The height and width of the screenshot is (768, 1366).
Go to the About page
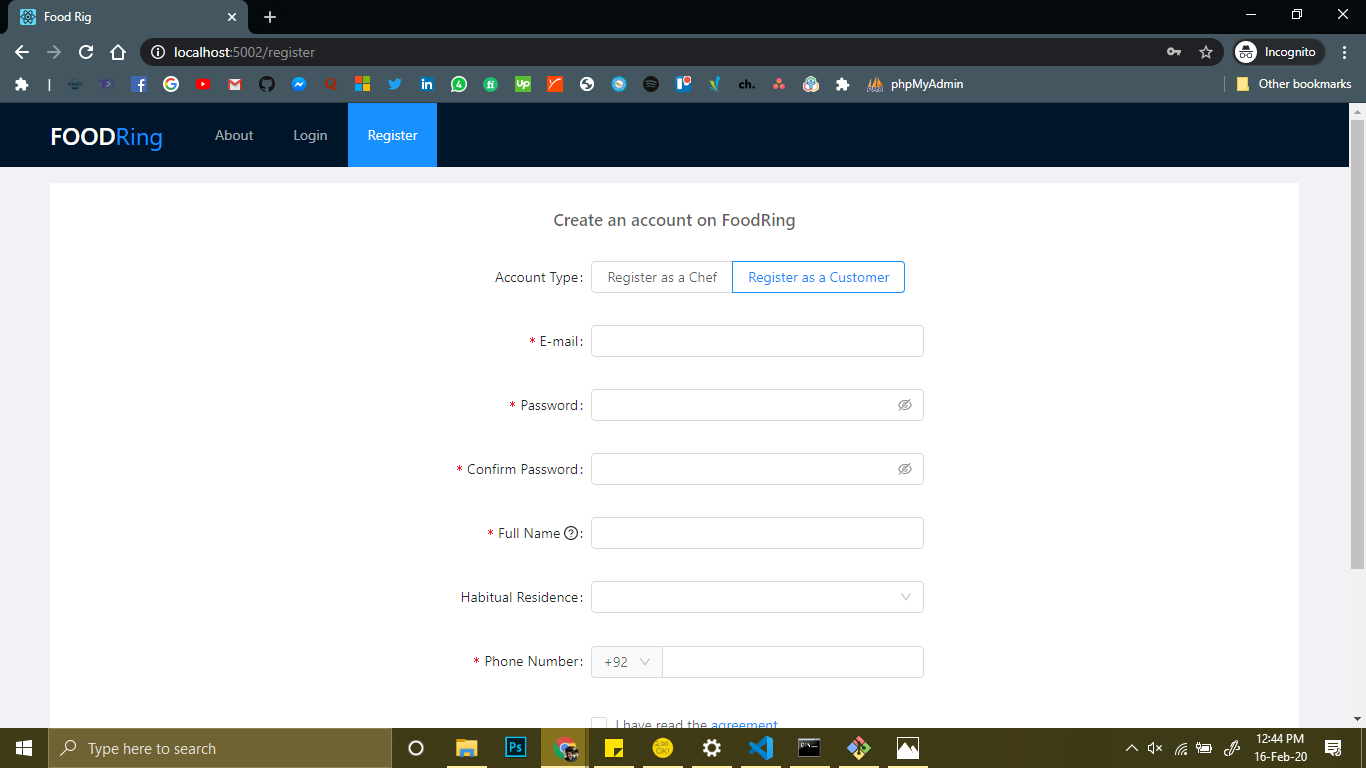coord(234,135)
